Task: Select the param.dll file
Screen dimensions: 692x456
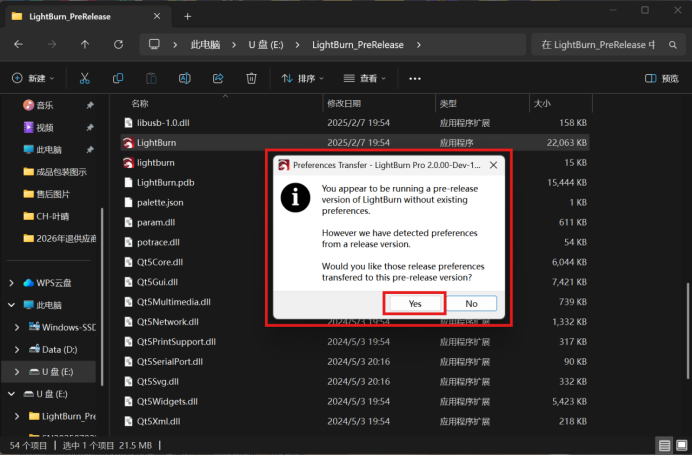Action: [x=155, y=222]
